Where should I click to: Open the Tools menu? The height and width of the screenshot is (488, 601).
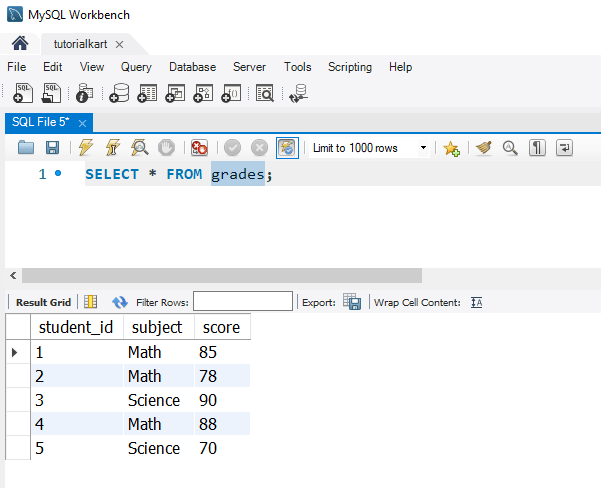coord(297,67)
